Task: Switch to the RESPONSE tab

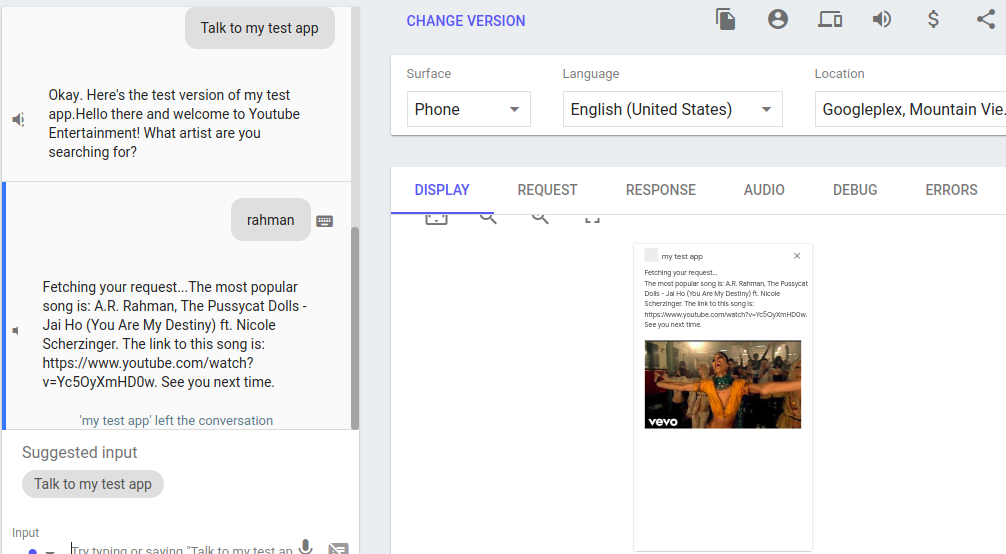Action: click(661, 190)
